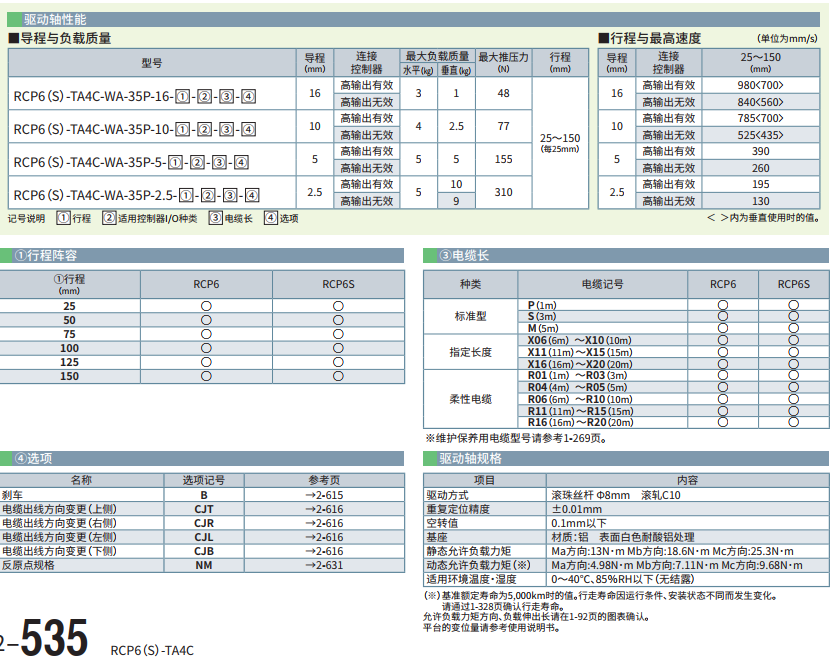Select the '滚珠丝杆 Φ8mm 滚轧C10' value

(616, 495)
